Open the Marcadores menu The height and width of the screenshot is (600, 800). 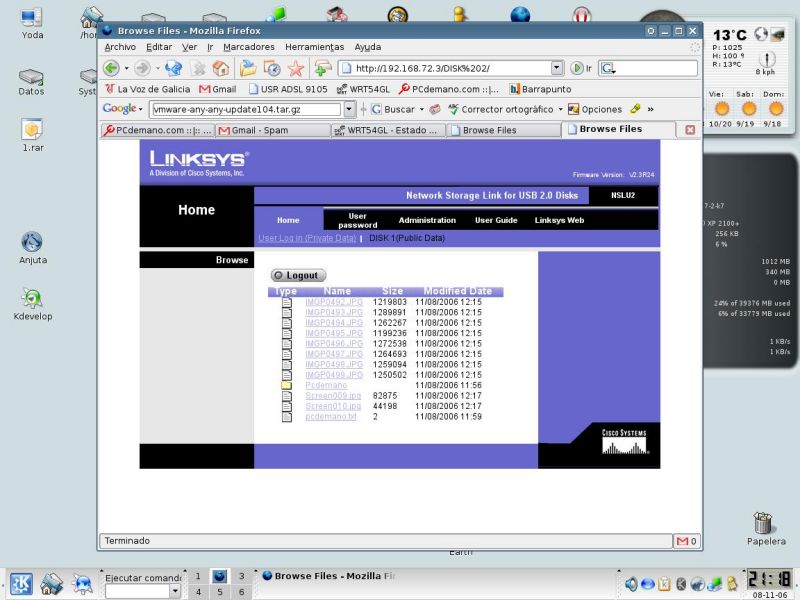point(248,47)
